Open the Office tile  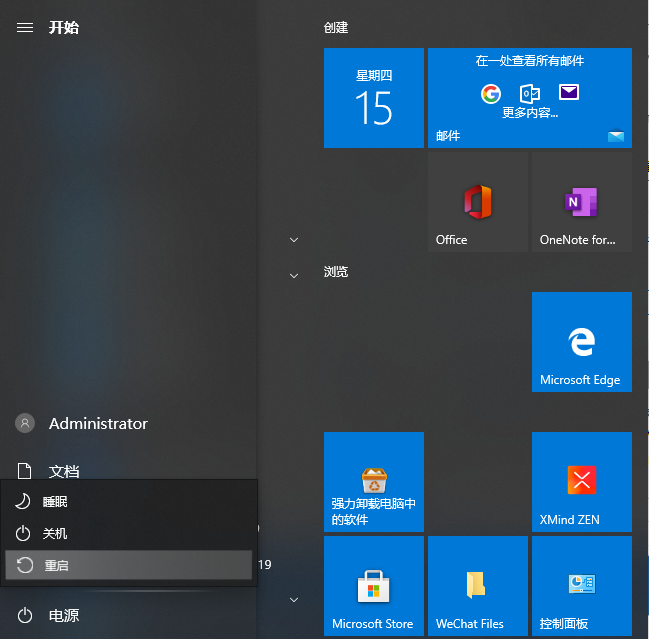477,202
